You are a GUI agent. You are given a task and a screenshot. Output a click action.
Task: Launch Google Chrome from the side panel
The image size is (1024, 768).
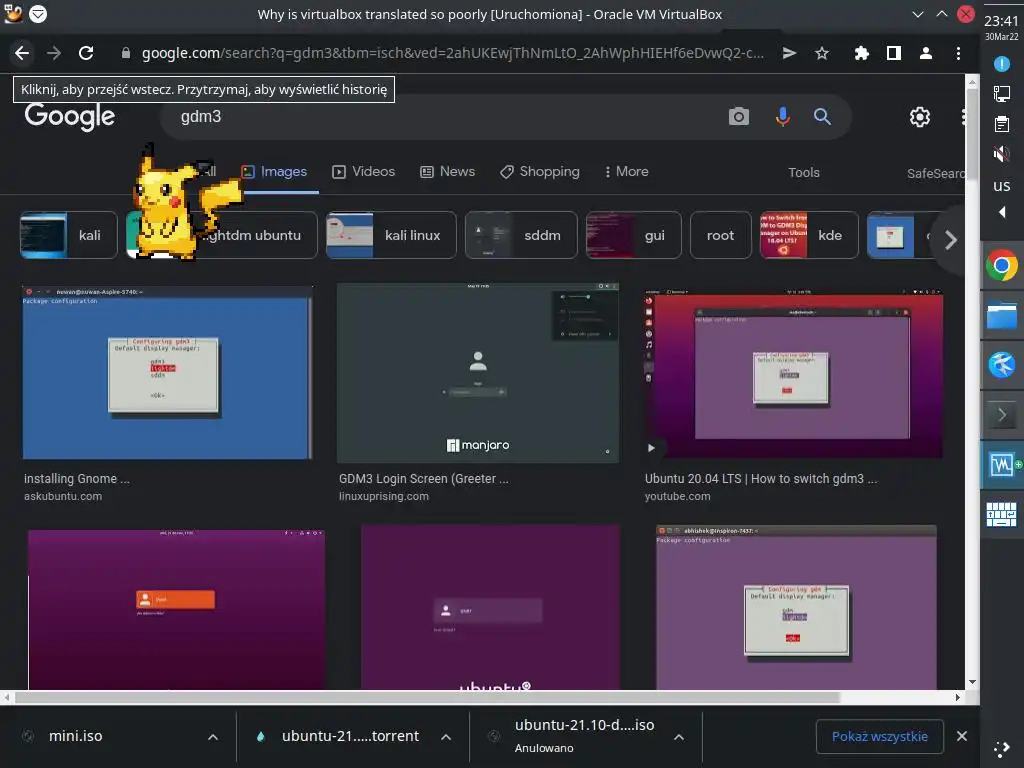1002,266
